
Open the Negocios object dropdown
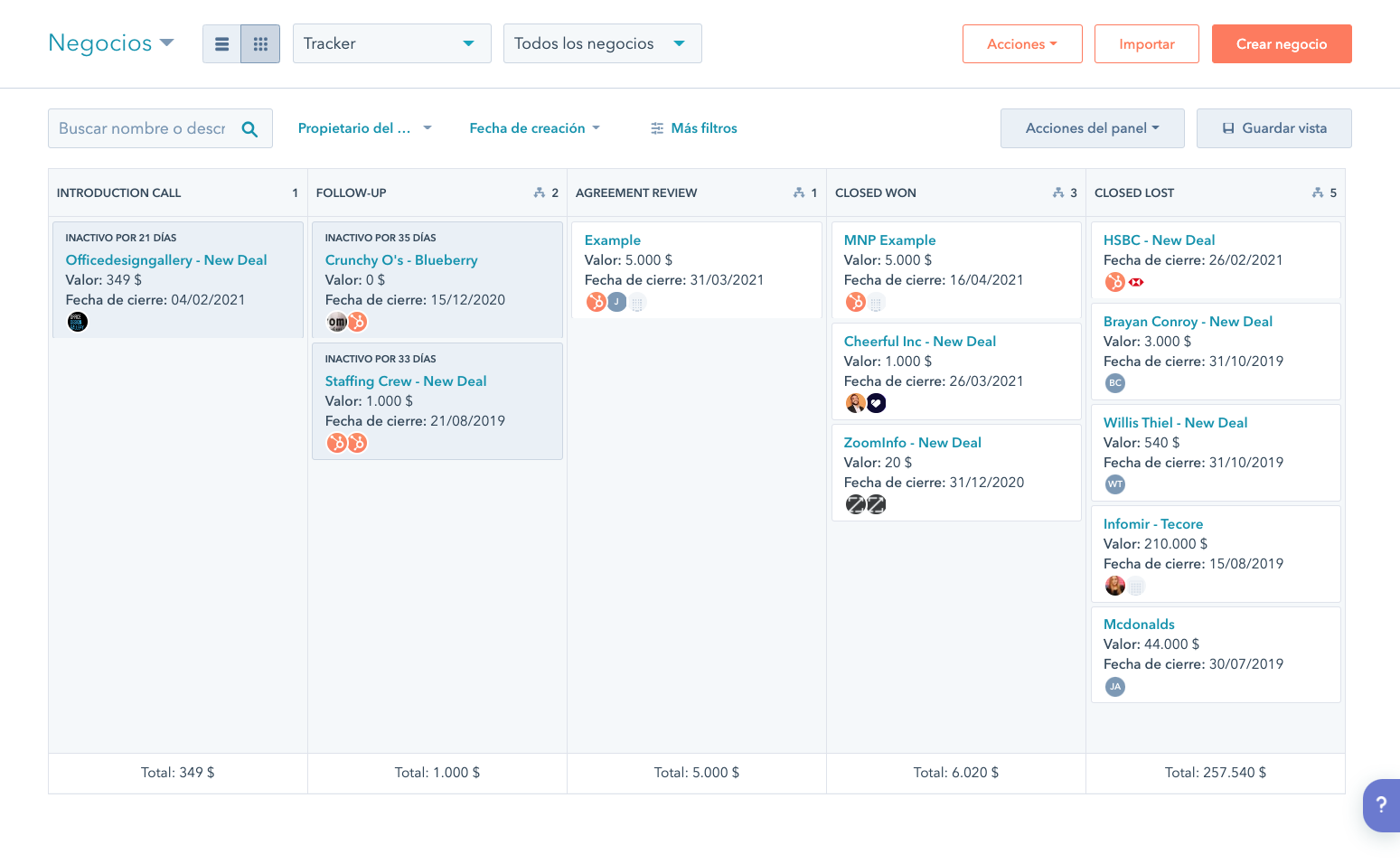(111, 42)
